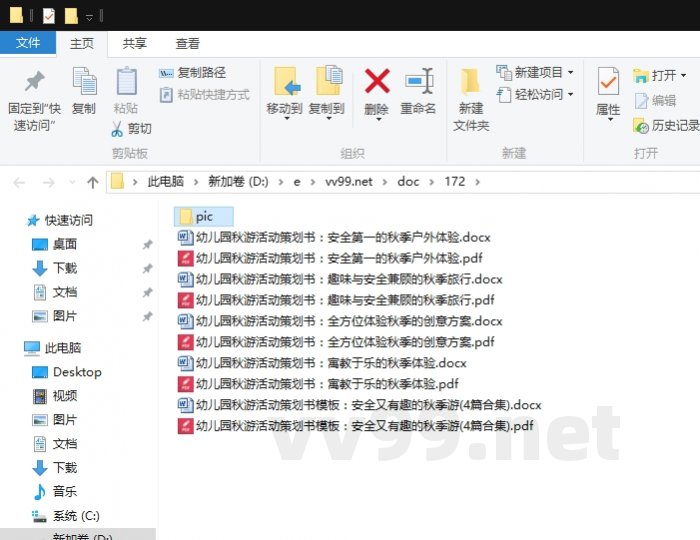Image resolution: width=700 pixels, height=540 pixels.
Task: Click the 复制到 icon
Action: [329, 80]
